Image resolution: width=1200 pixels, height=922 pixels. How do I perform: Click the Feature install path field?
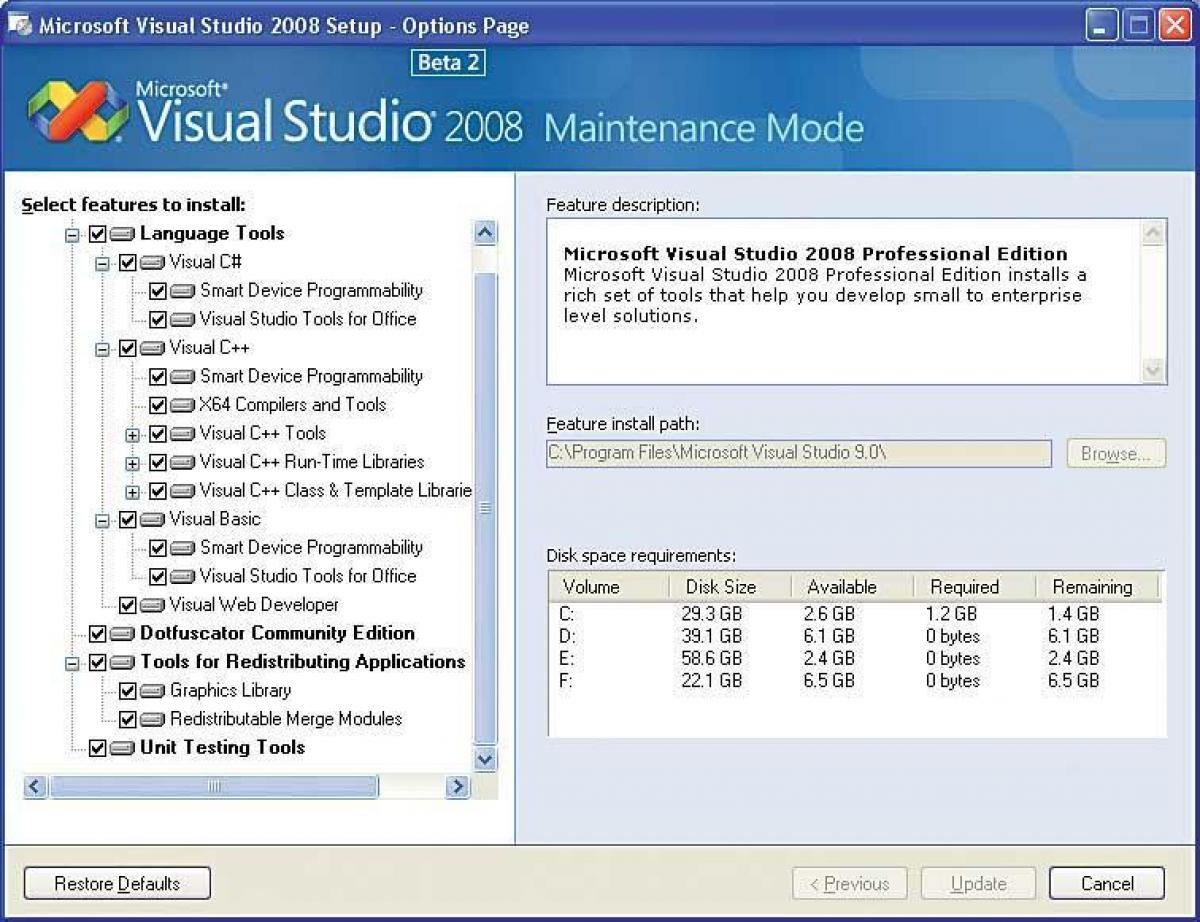798,453
